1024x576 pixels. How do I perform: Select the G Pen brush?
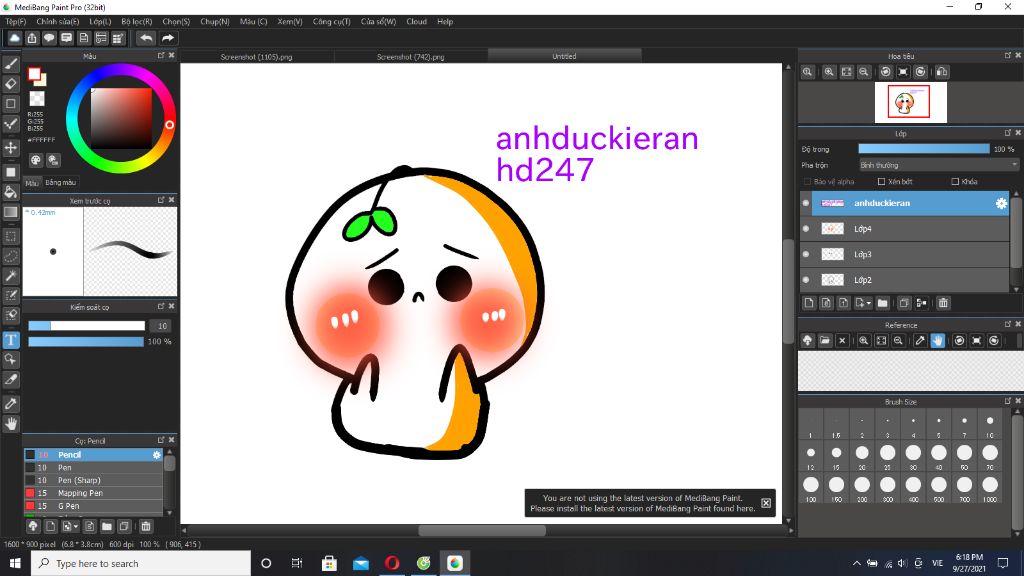click(x=93, y=505)
